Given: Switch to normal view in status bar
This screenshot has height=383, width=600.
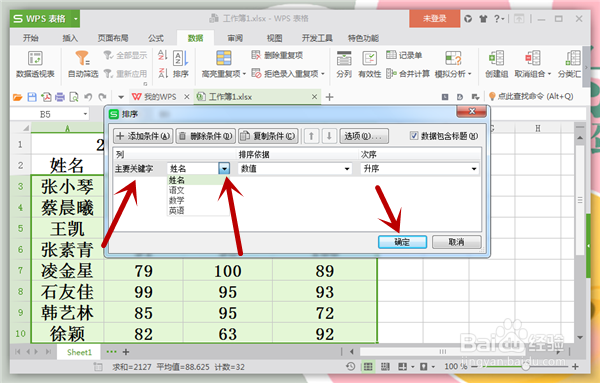Looking at the screenshot, I should point(368,367).
